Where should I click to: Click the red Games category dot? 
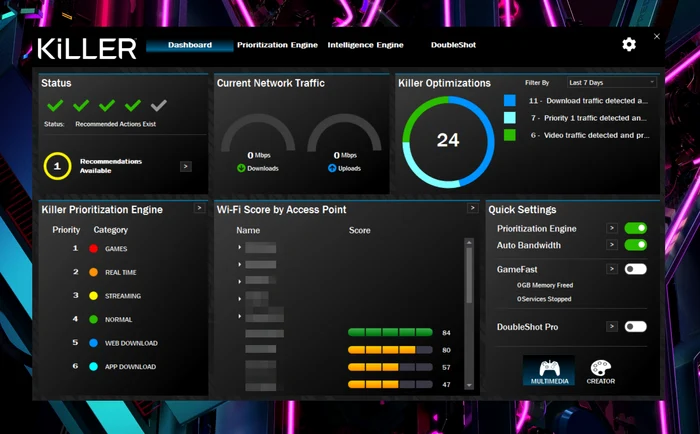point(93,249)
